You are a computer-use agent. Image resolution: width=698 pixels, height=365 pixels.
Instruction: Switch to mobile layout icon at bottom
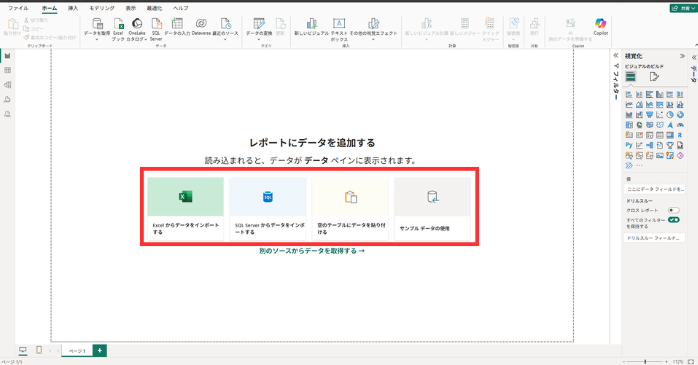coord(39,350)
